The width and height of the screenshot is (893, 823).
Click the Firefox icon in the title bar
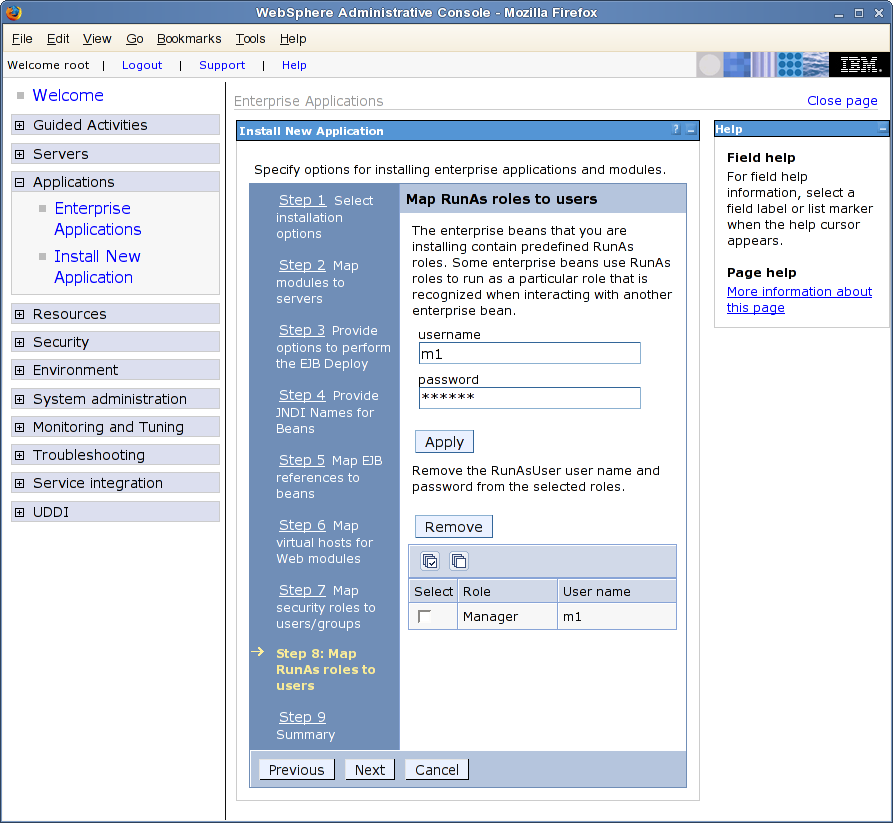[x=13, y=13]
